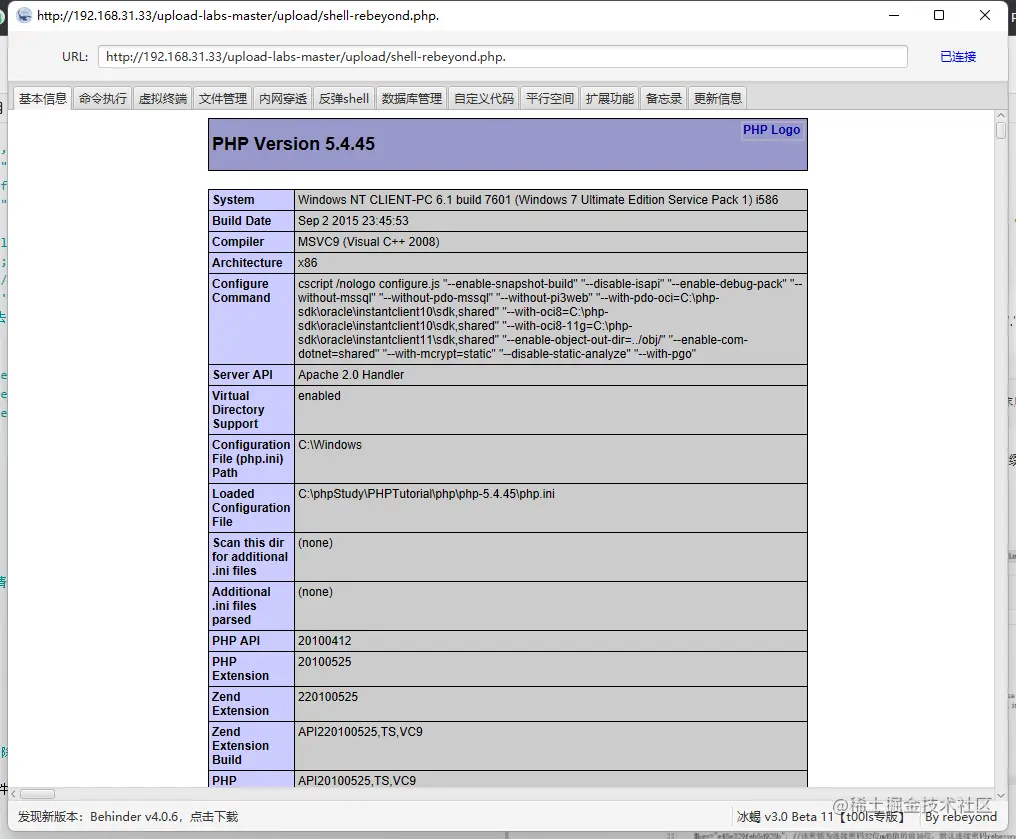The height and width of the screenshot is (839, 1016).
Task: Click the 'Apache 2.0 Handler' value
Action: coord(351,374)
